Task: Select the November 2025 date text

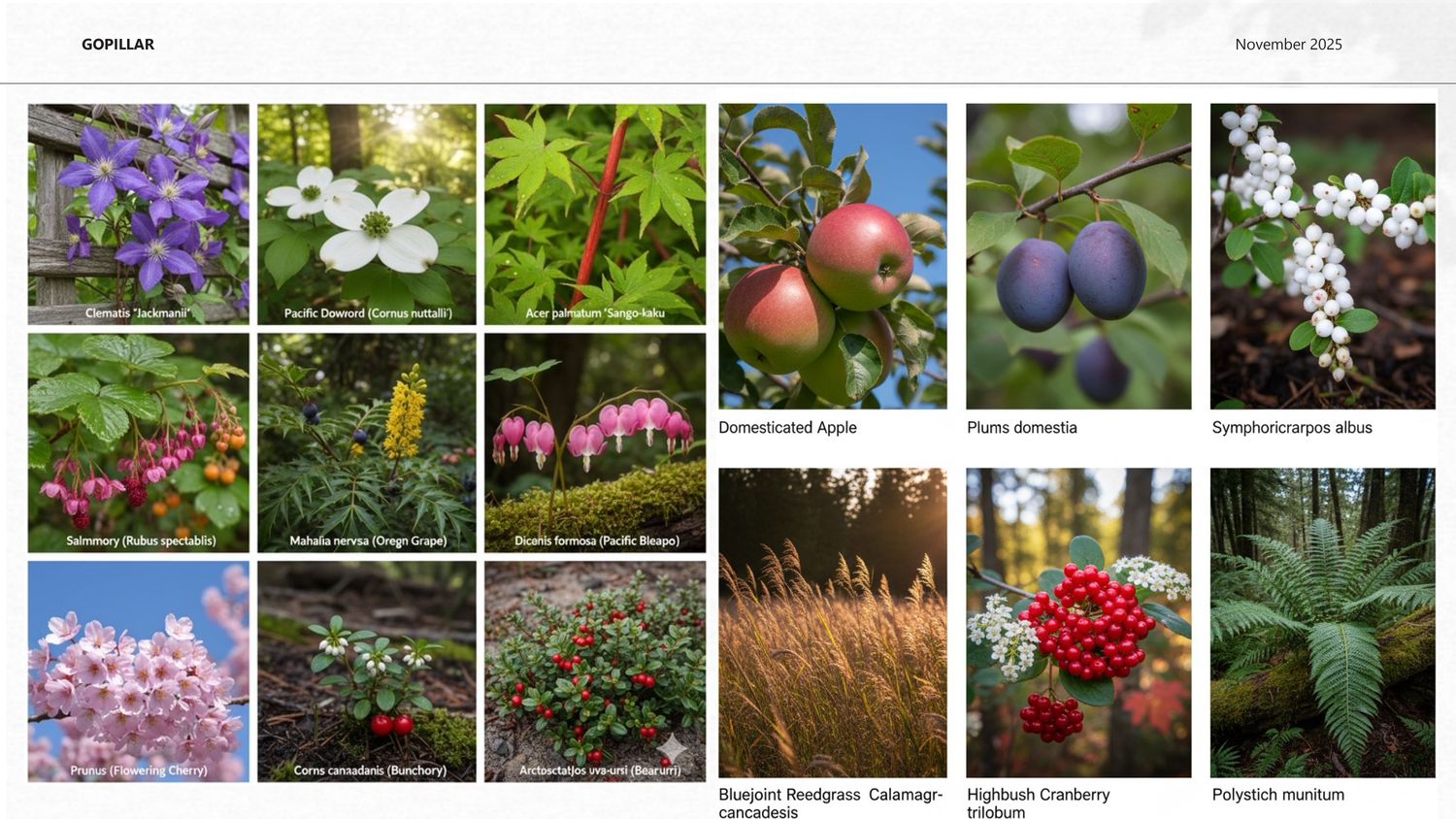Action: click(x=1288, y=45)
